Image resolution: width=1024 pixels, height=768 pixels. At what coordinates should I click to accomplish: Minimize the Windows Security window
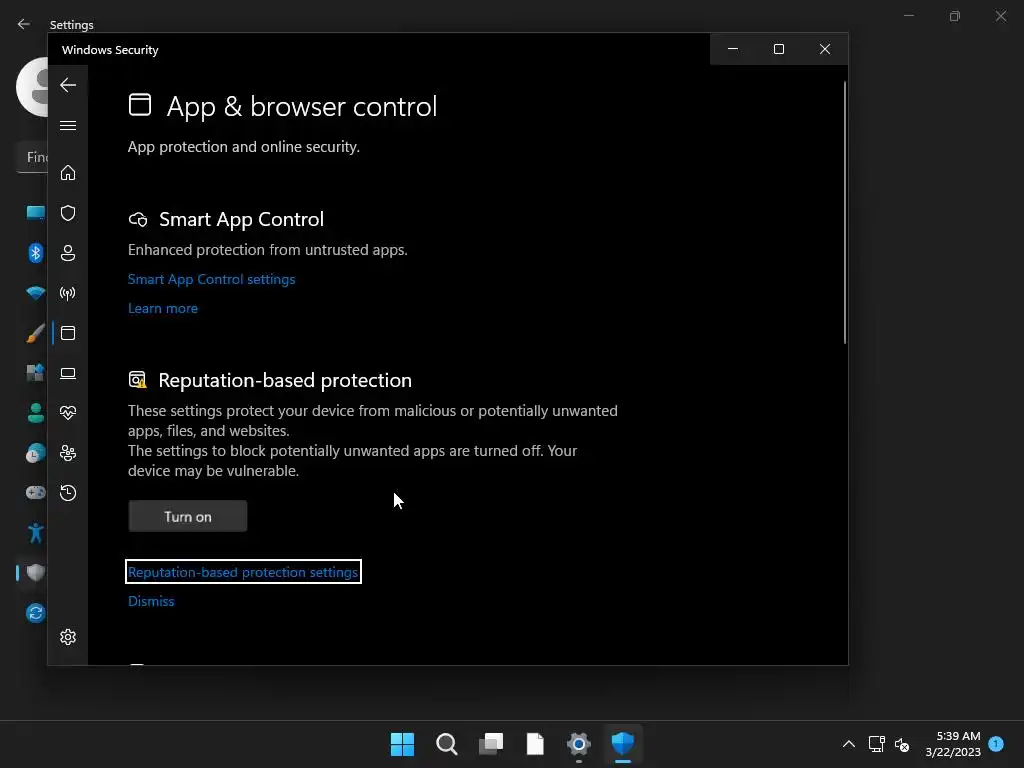733,49
